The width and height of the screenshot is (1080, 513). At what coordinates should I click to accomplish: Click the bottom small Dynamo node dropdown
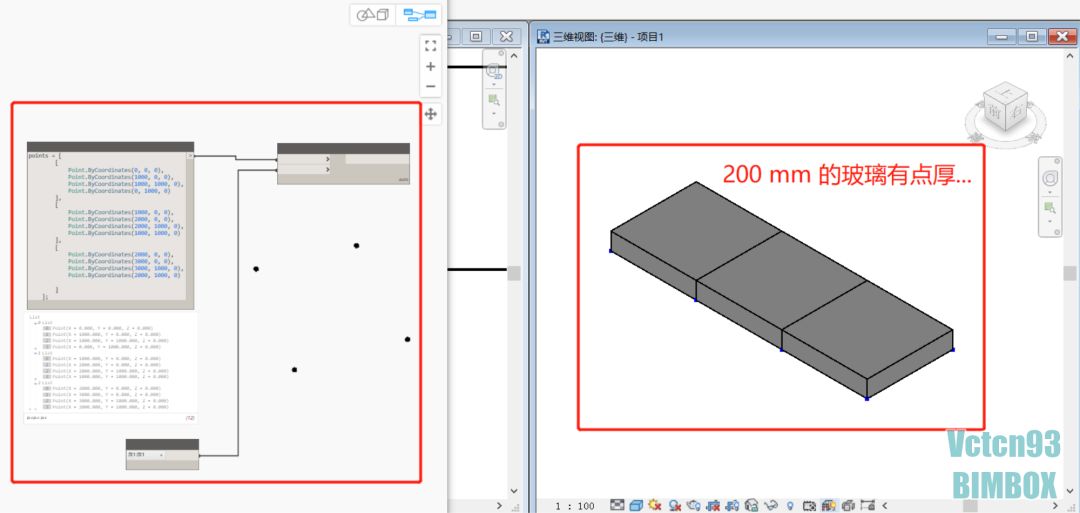pos(161,455)
